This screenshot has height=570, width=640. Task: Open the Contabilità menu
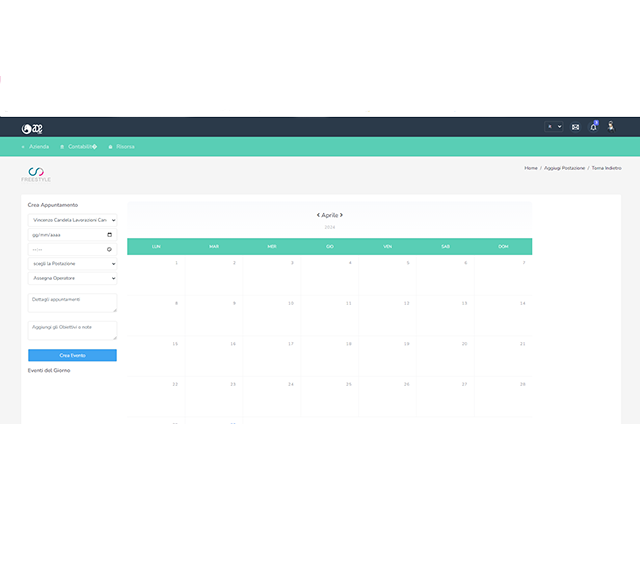click(79, 147)
